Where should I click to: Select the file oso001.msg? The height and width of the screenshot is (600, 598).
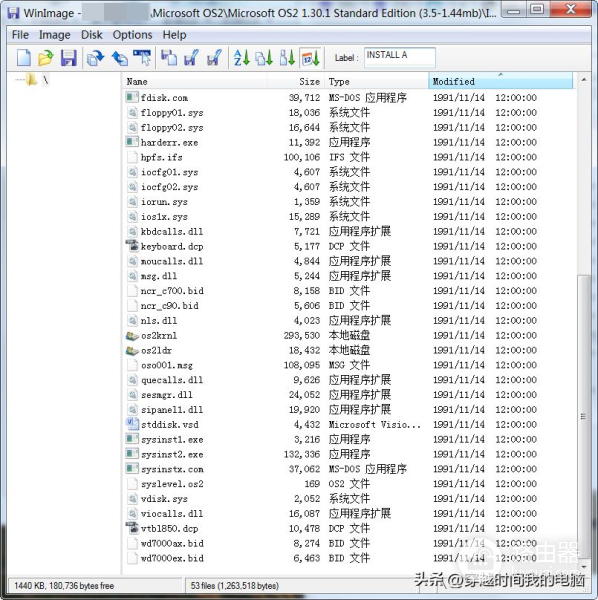point(167,365)
